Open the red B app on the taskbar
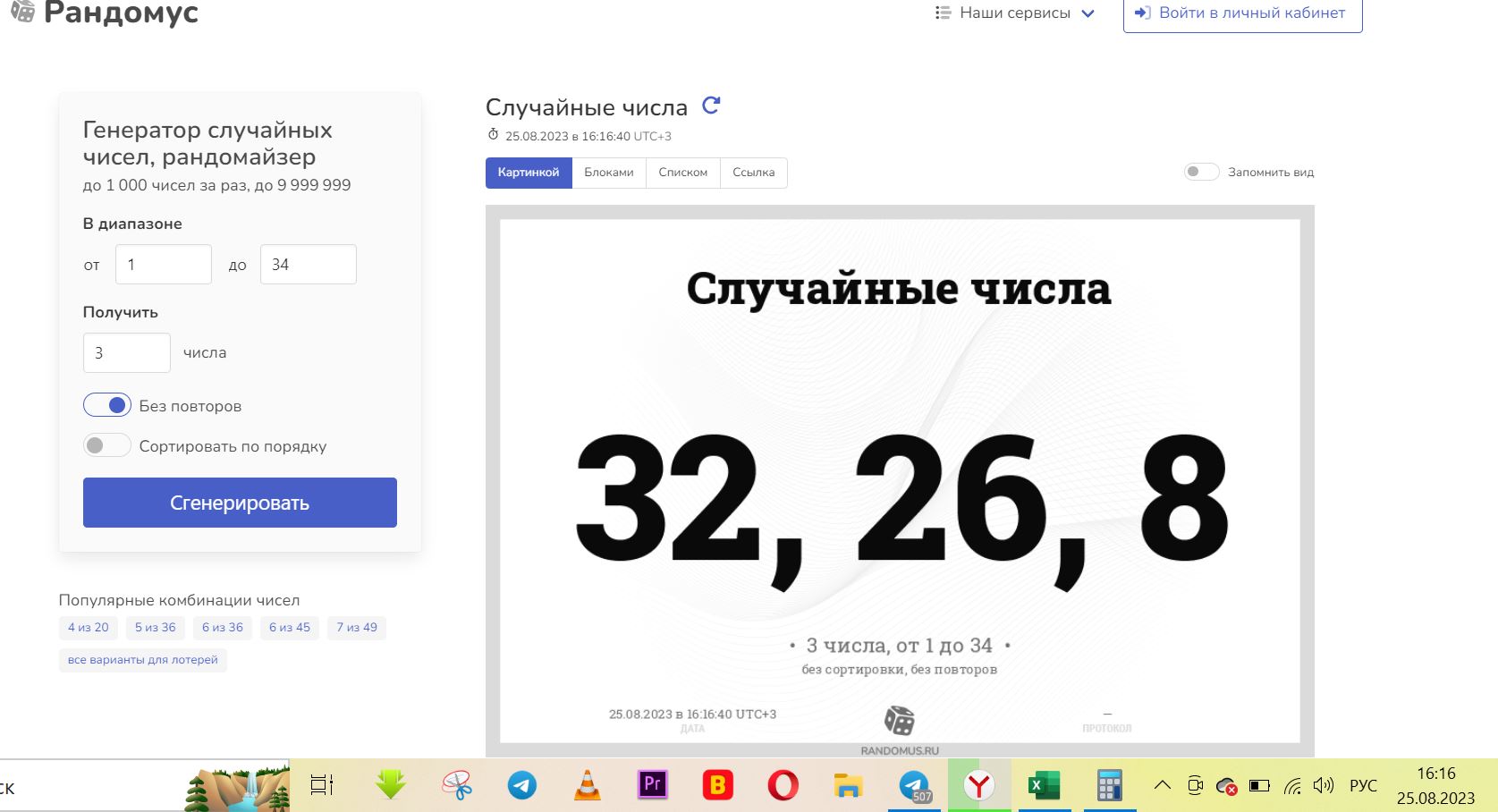Viewport: 1498px width, 812px height. [717, 785]
